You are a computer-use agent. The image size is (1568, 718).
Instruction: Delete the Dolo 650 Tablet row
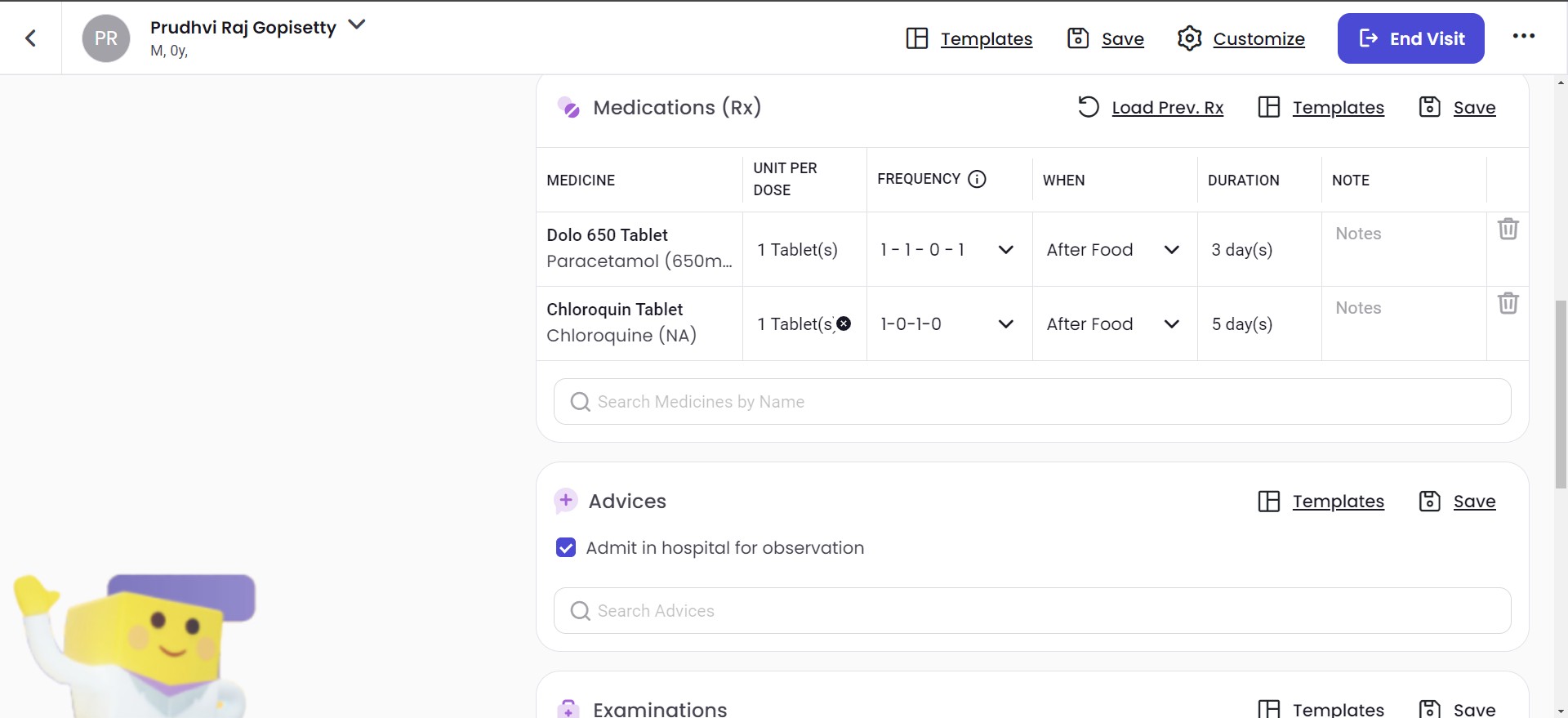[1508, 230]
